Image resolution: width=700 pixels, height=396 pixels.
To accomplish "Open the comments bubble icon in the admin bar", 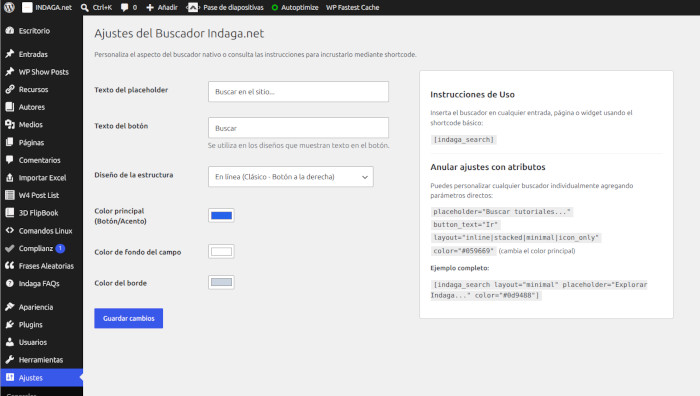I will click(125, 8).
